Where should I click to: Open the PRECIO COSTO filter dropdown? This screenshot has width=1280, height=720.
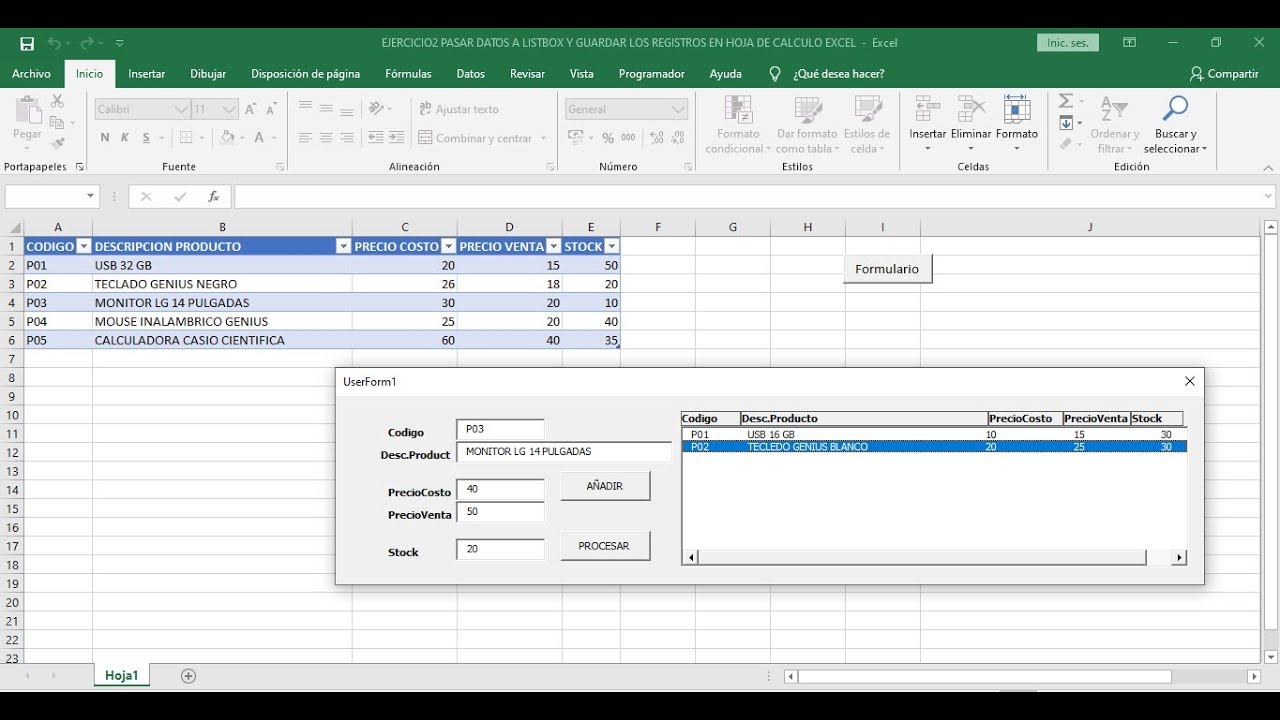click(449, 246)
